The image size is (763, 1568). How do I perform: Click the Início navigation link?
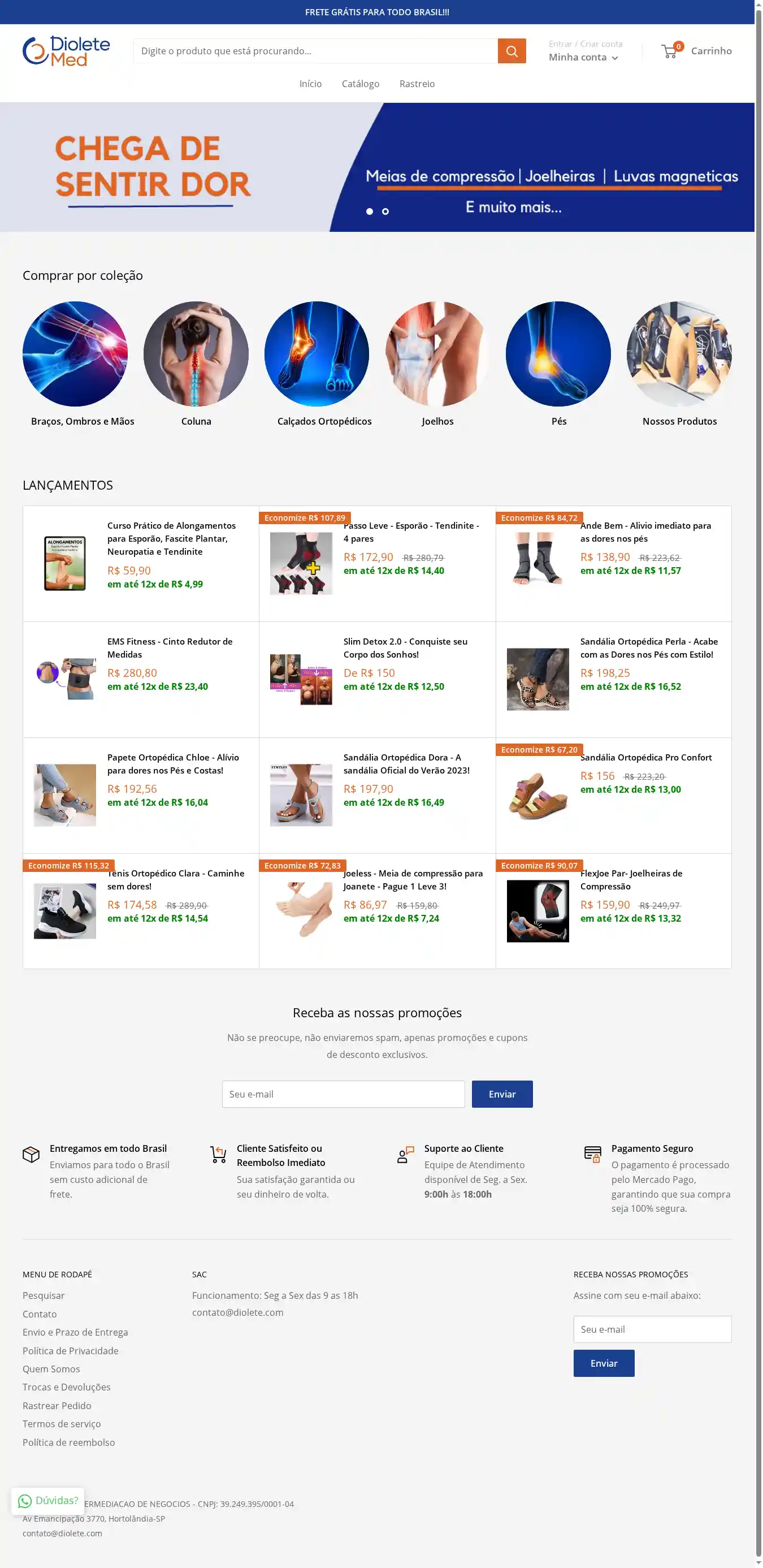310,84
